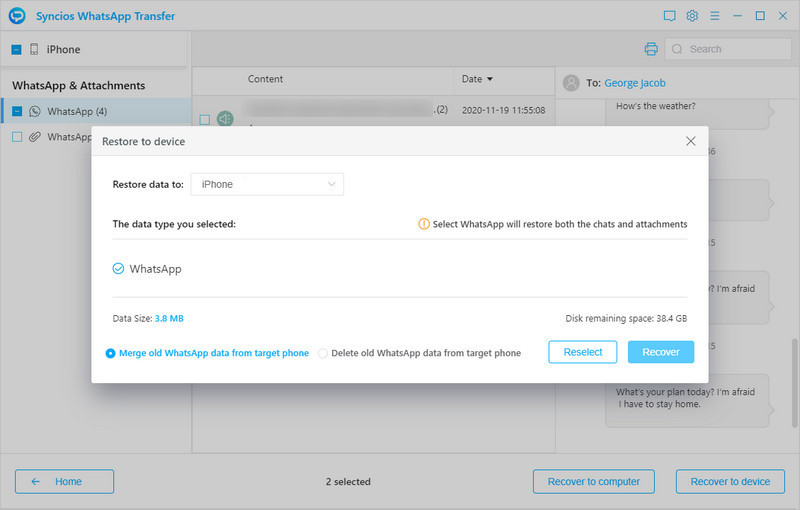Click the Reselect button
The width and height of the screenshot is (800, 510).
pyautogui.click(x=583, y=352)
